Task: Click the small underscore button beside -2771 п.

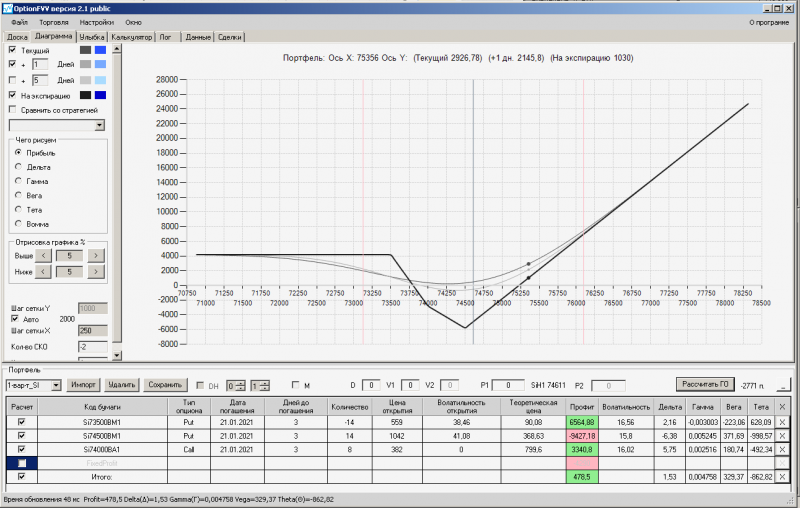Action: pos(783,386)
